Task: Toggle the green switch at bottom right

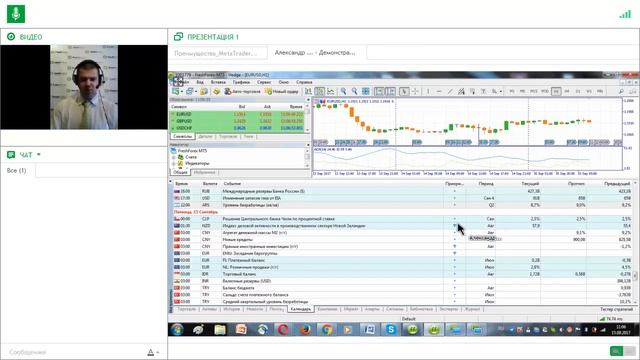Action: (623, 351)
